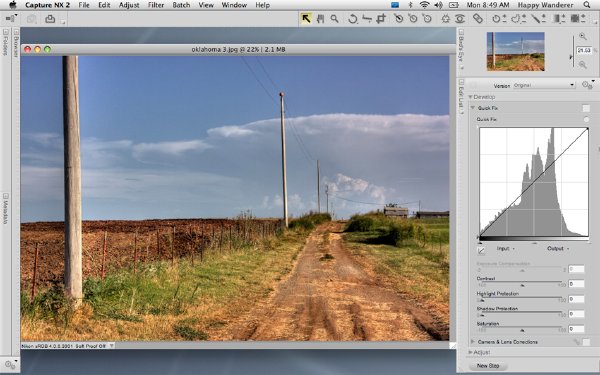Collapse the Develop section

[x=470, y=97]
